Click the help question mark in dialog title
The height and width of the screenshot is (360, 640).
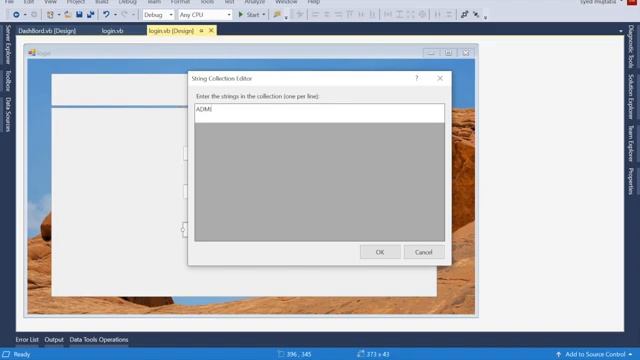pyautogui.click(x=417, y=78)
